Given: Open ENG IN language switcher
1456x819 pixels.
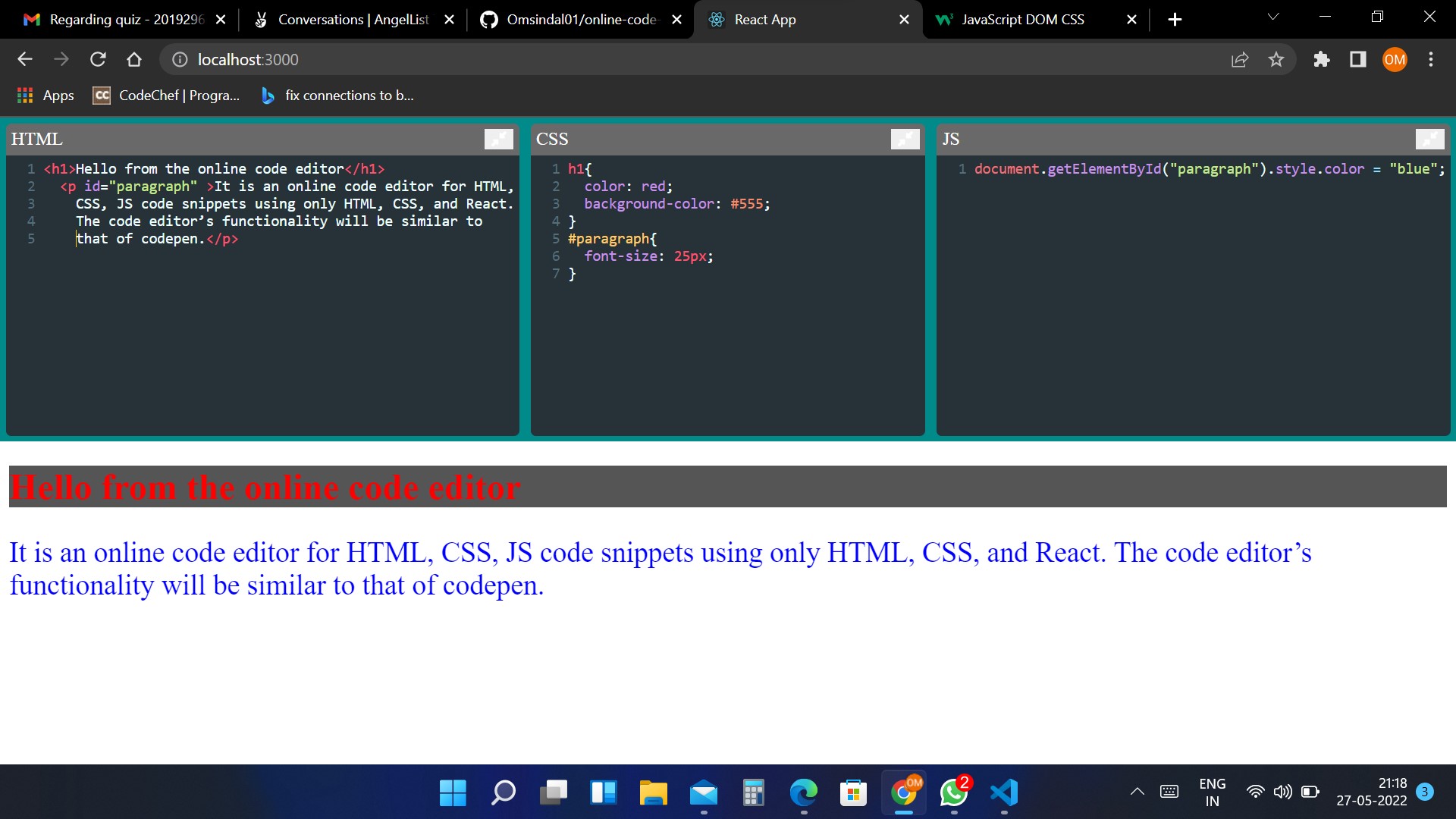Looking at the screenshot, I should coord(1212,792).
